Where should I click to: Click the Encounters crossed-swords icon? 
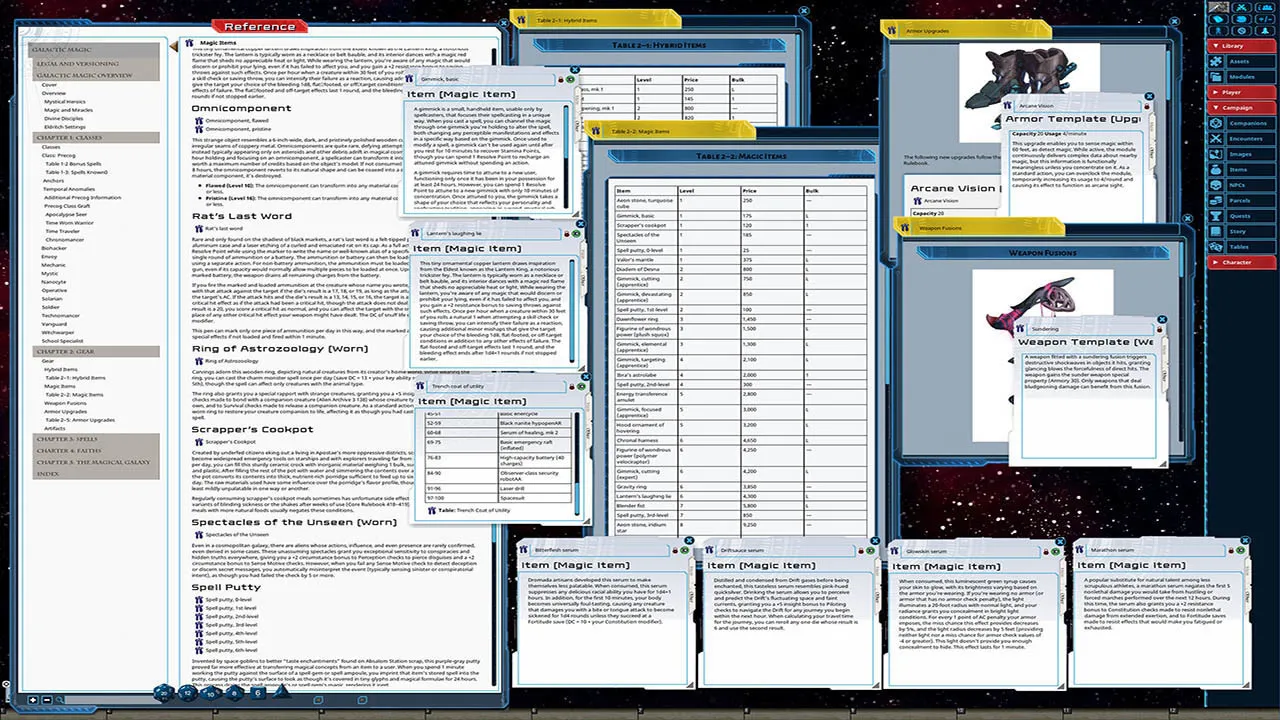1217,139
